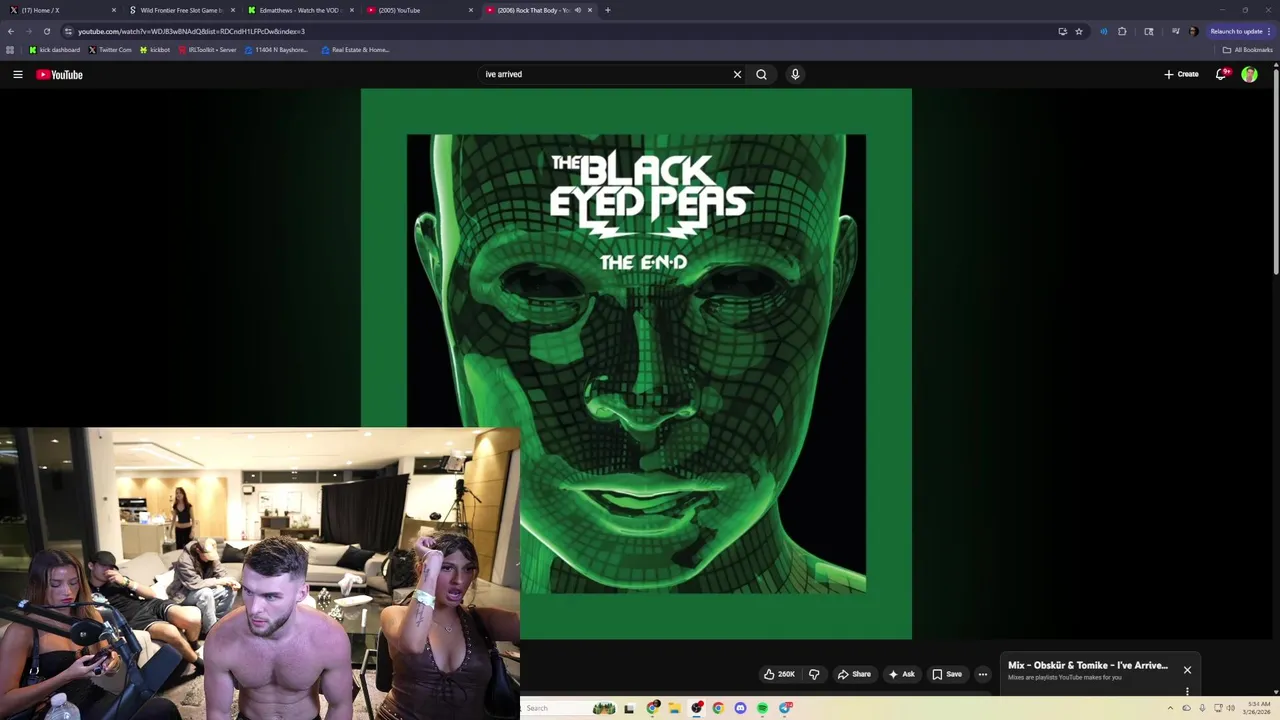This screenshot has height=720, width=1280.
Task: Open Spotify from the taskbar
Action: pyautogui.click(x=762, y=708)
